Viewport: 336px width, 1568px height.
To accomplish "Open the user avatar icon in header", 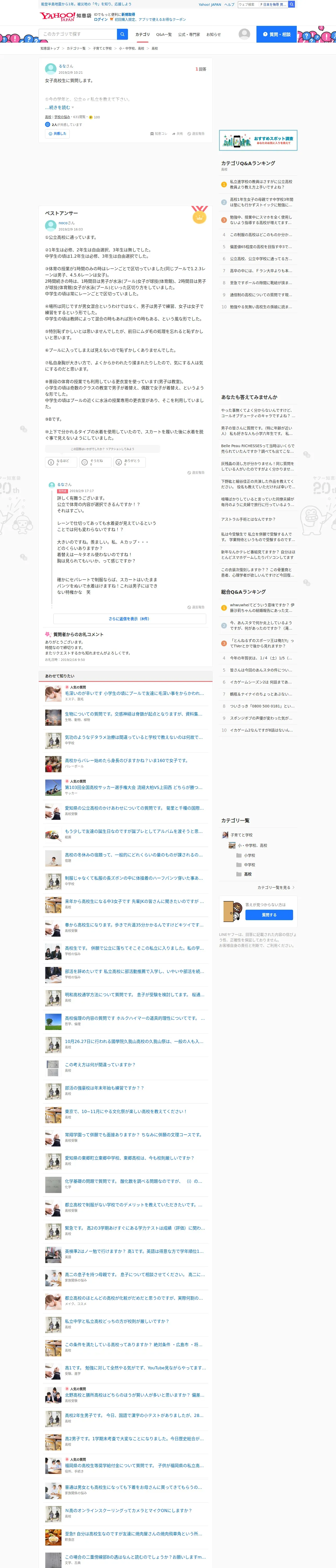I will click(244, 34).
